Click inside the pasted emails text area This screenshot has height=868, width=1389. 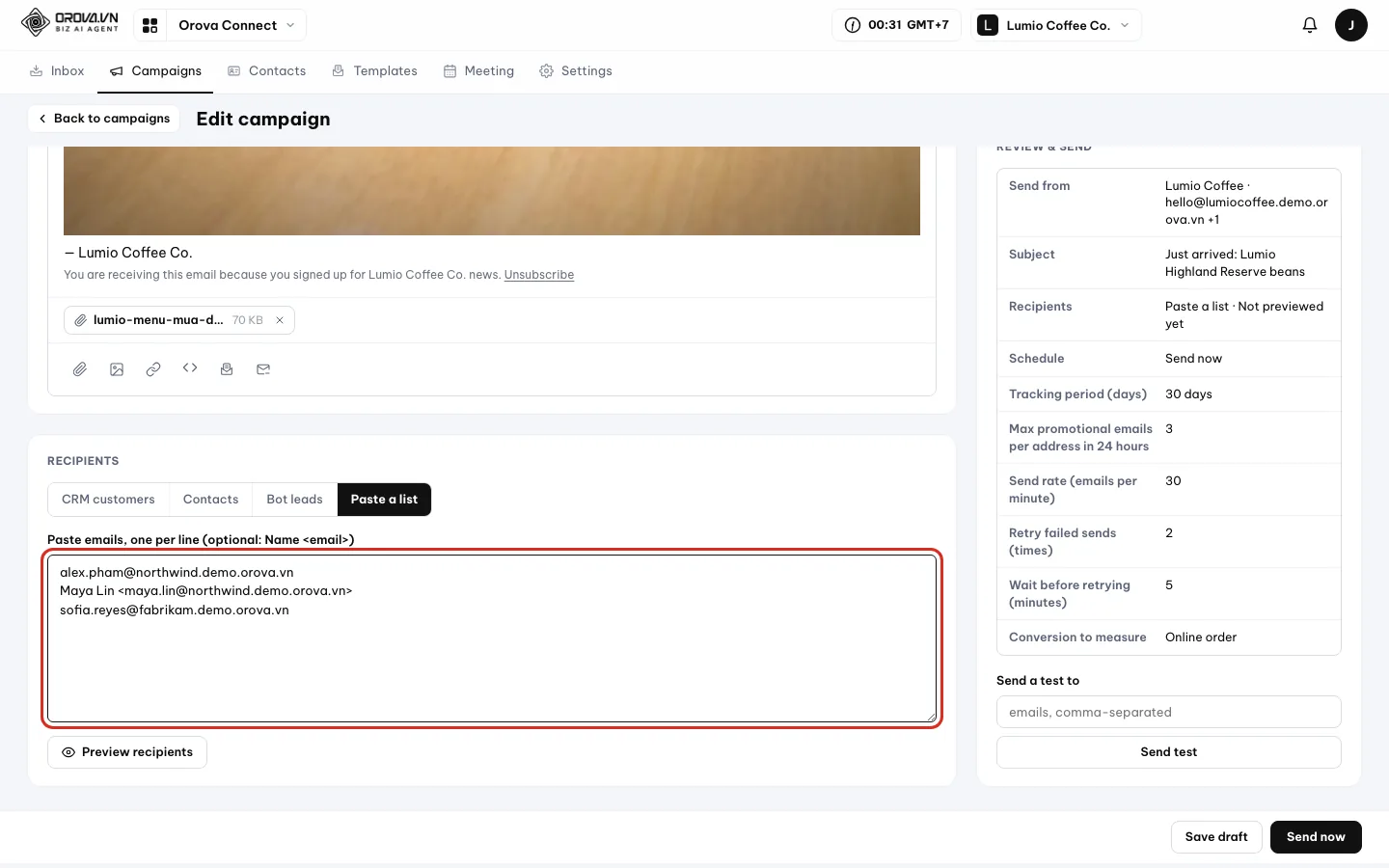492,638
